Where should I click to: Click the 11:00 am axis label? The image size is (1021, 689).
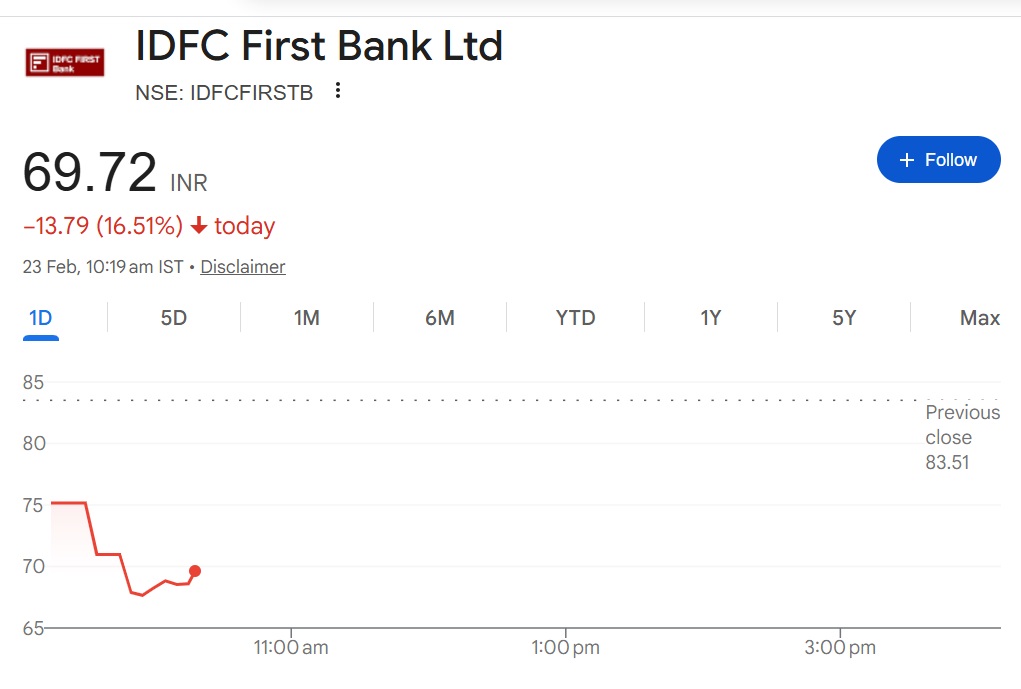tap(291, 648)
